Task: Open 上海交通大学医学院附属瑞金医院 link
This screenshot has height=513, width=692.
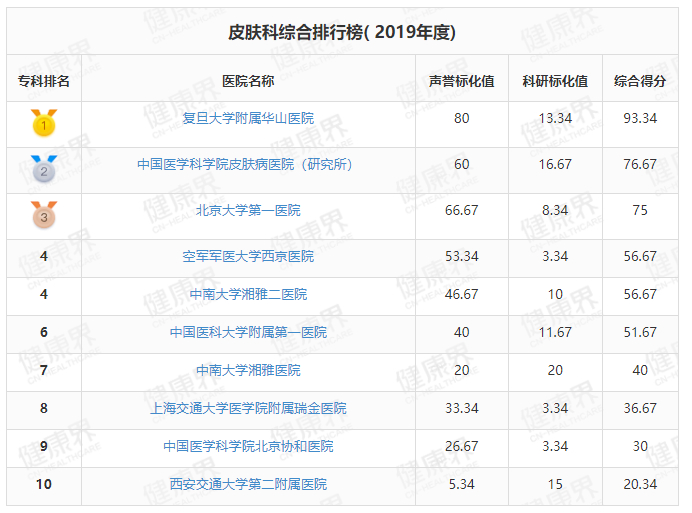Action: pyautogui.click(x=248, y=408)
